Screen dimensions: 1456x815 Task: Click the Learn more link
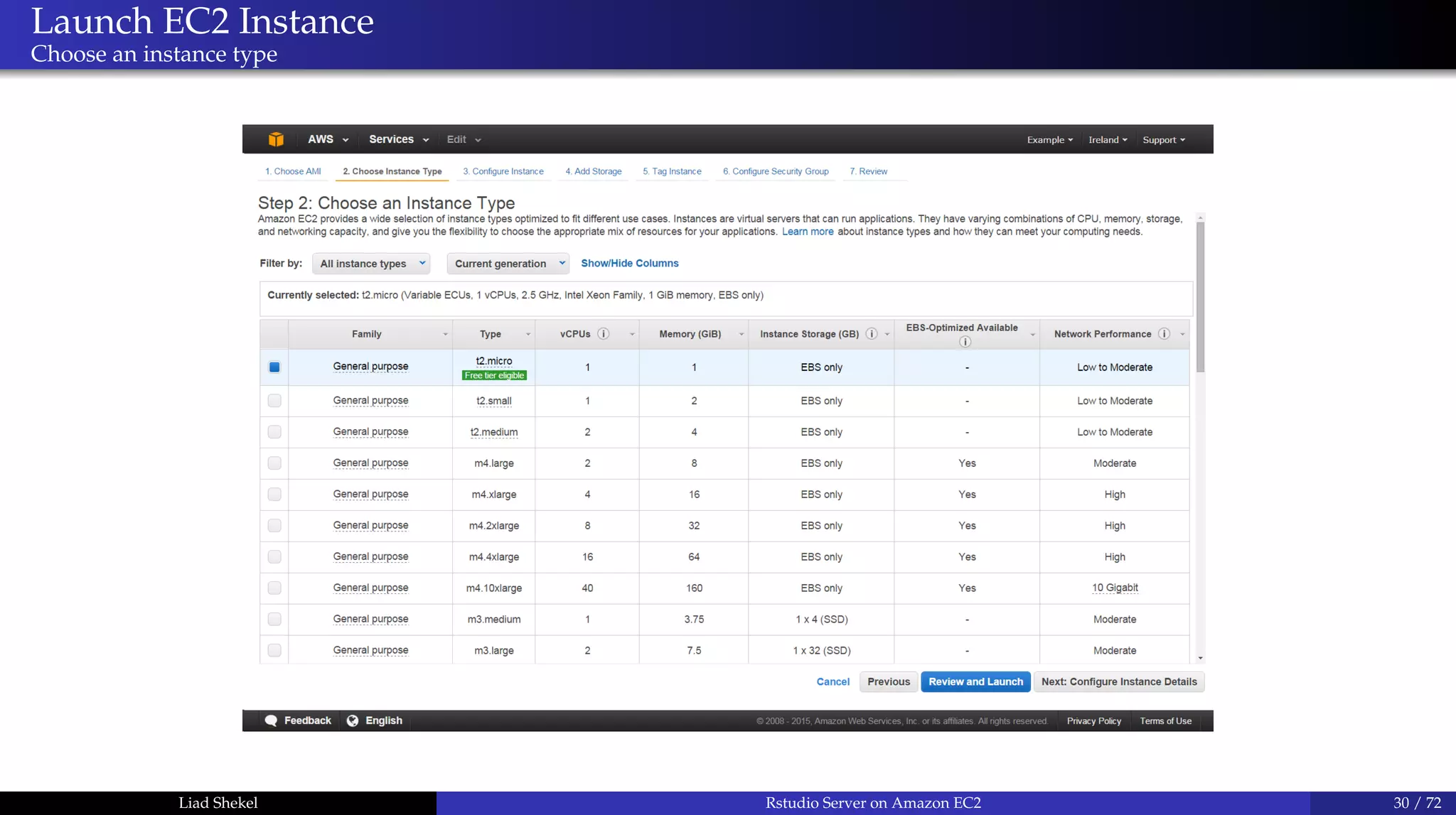click(808, 232)
